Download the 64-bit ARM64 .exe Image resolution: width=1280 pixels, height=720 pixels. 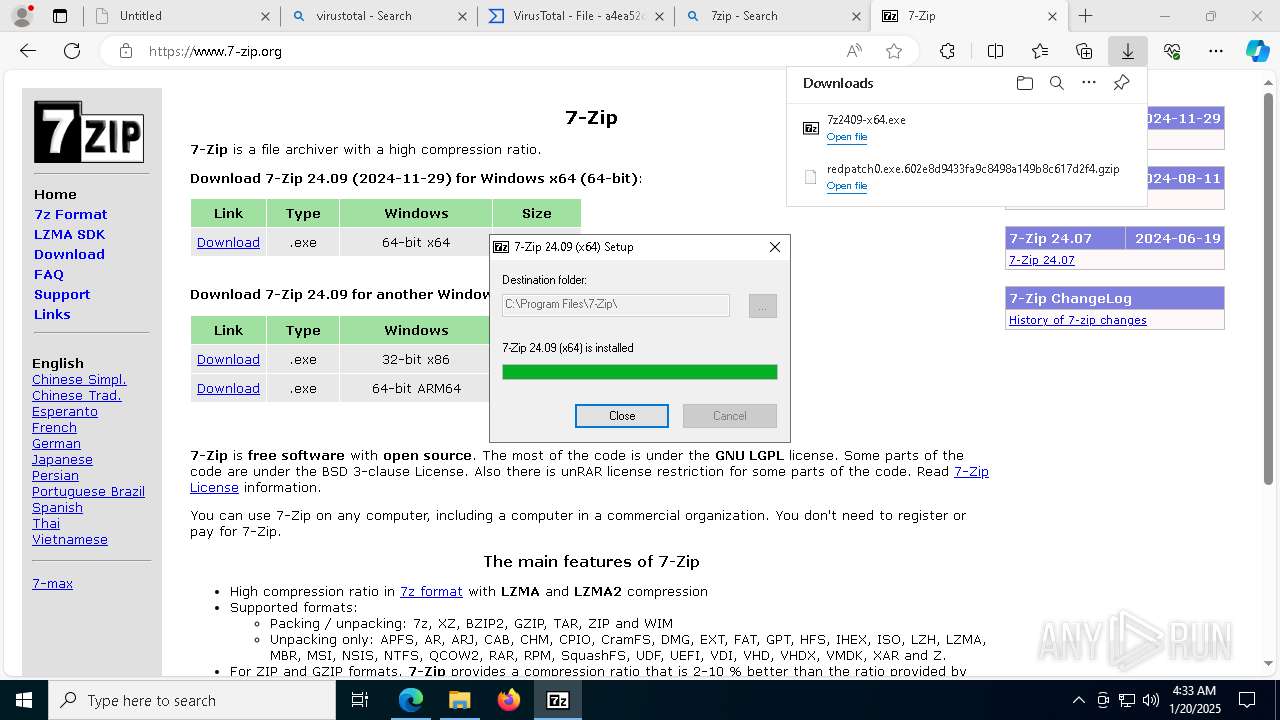(228, 388)
